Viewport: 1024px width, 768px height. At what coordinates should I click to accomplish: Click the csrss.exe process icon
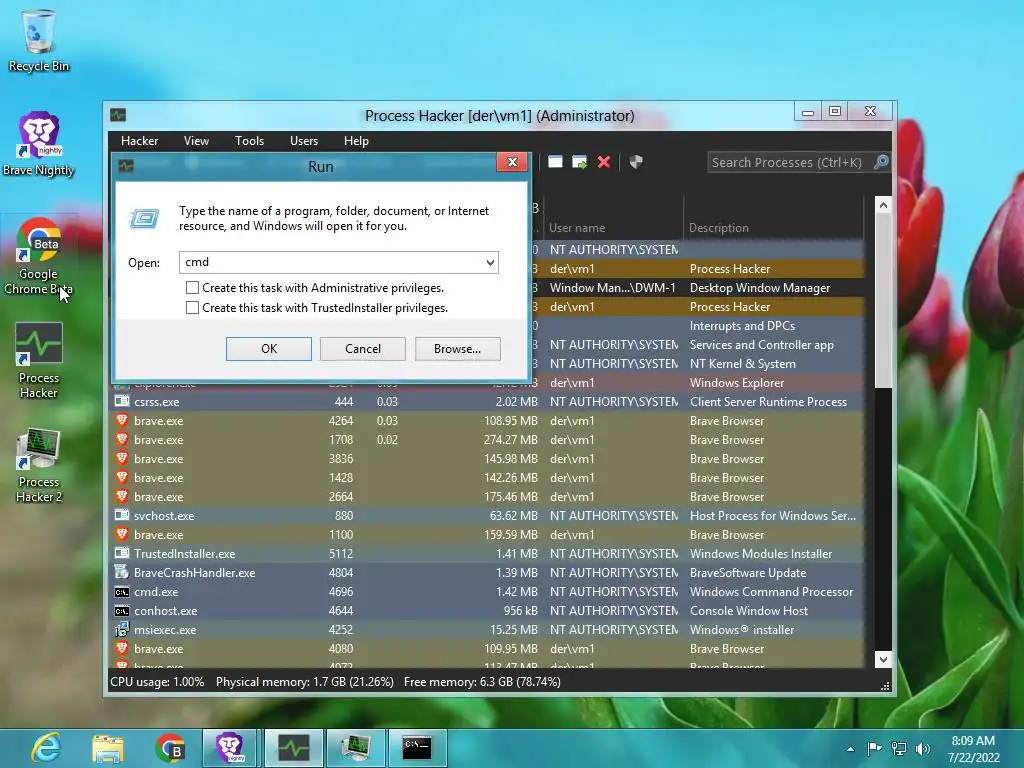pyautogui.click(x=121, y=401)
